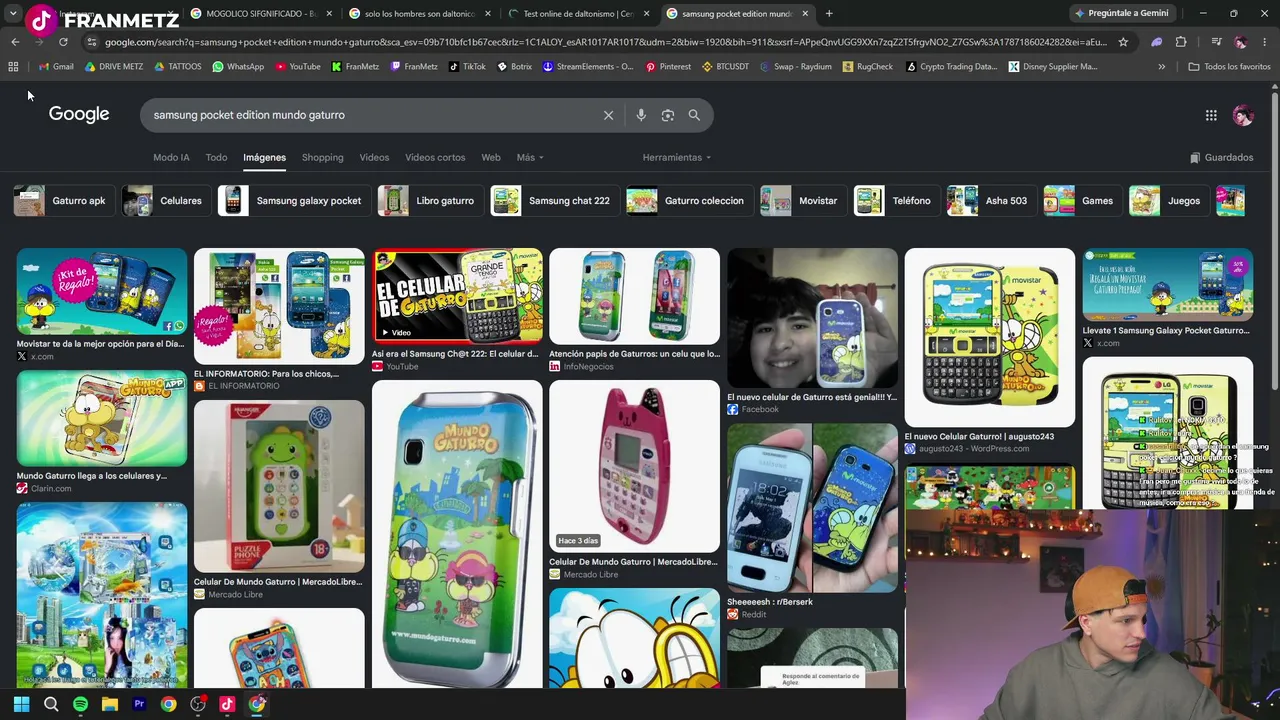Launch Spotify from the taskbar
1280x720 pixels.
pyautogui.click(x=80, y=704)
